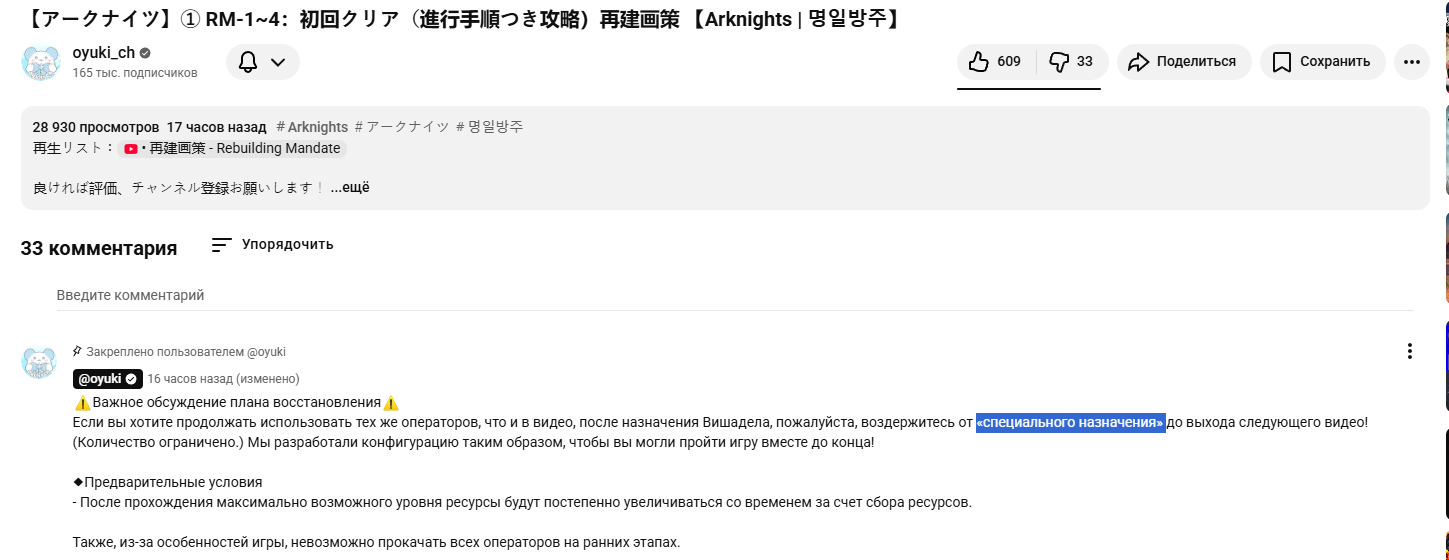Screen dimensions: 1449x560
Task: Like the video with 609 likes
Action: 996,62
